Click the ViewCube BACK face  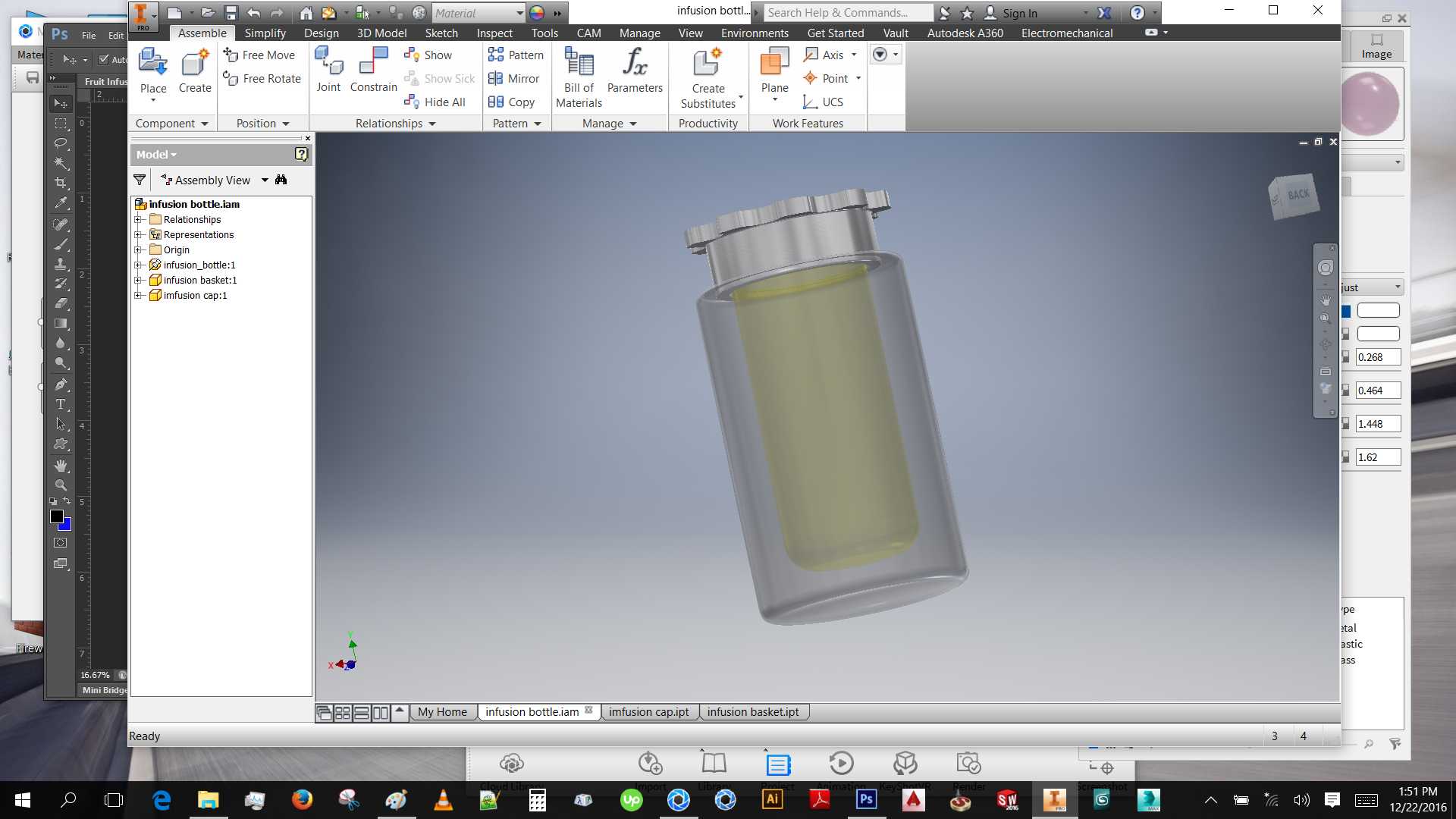coord(1298,195)
